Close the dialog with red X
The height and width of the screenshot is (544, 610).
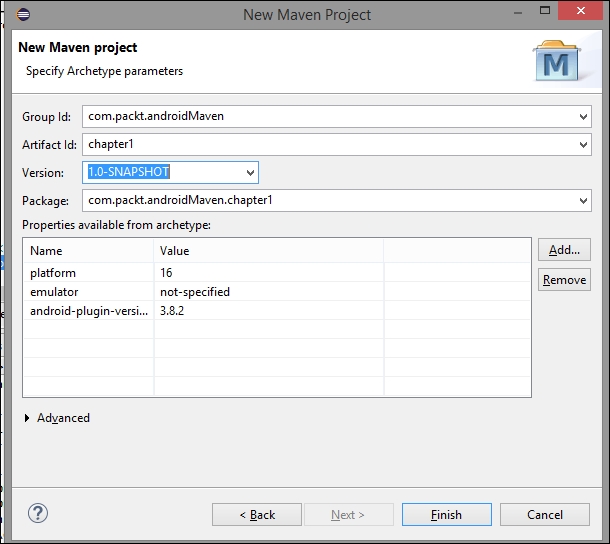[x=580, y=11]
